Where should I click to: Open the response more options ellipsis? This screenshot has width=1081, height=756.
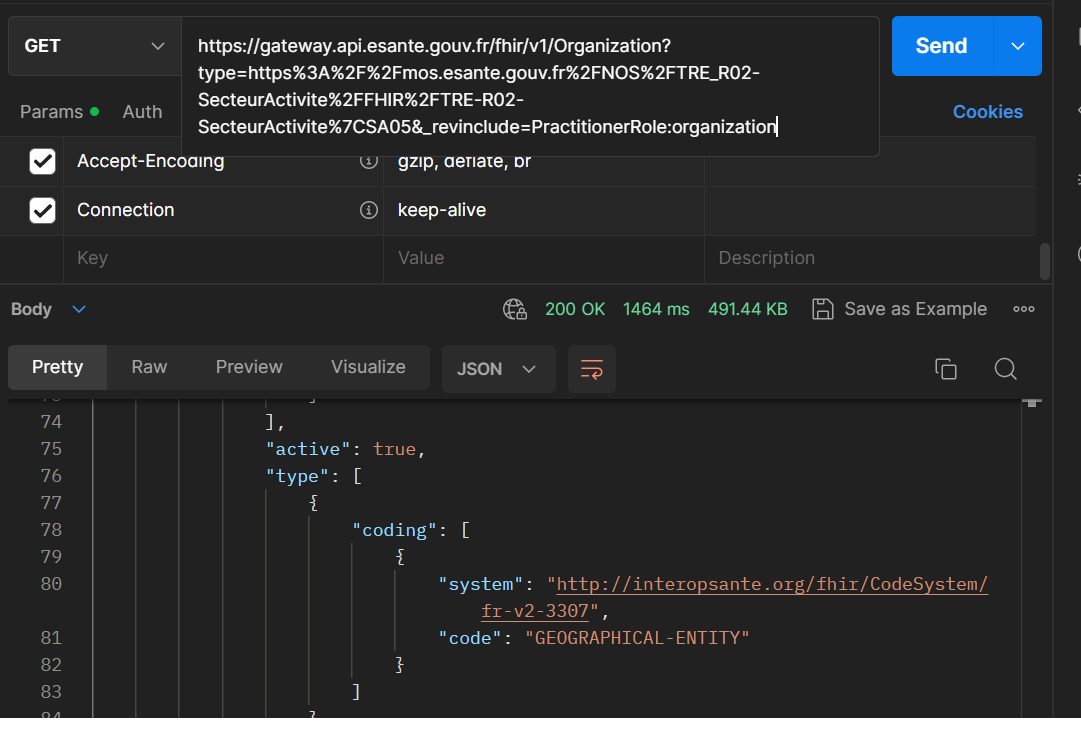(1023, 310)
